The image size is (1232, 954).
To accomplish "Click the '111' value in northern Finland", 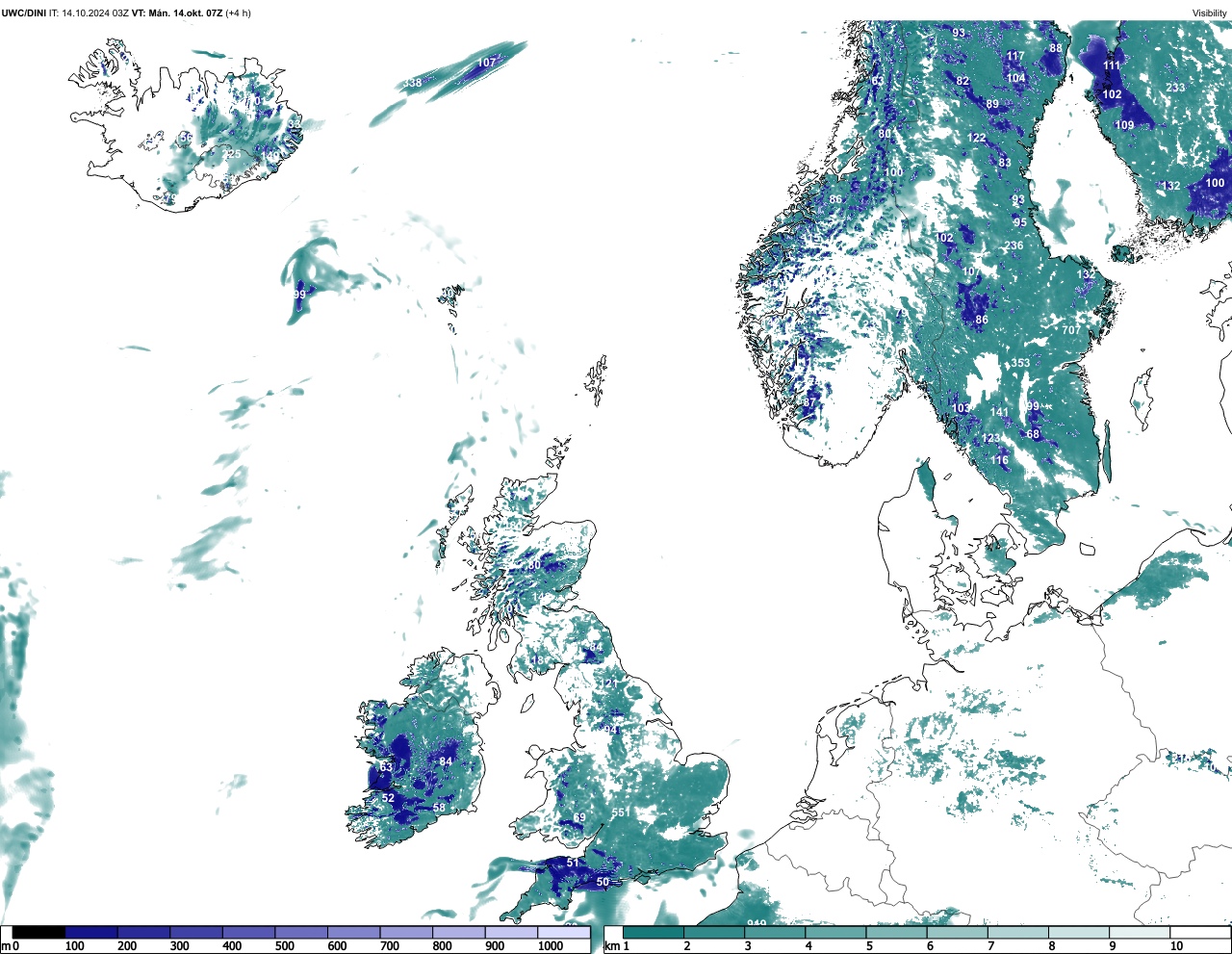I will point(1112,65).
